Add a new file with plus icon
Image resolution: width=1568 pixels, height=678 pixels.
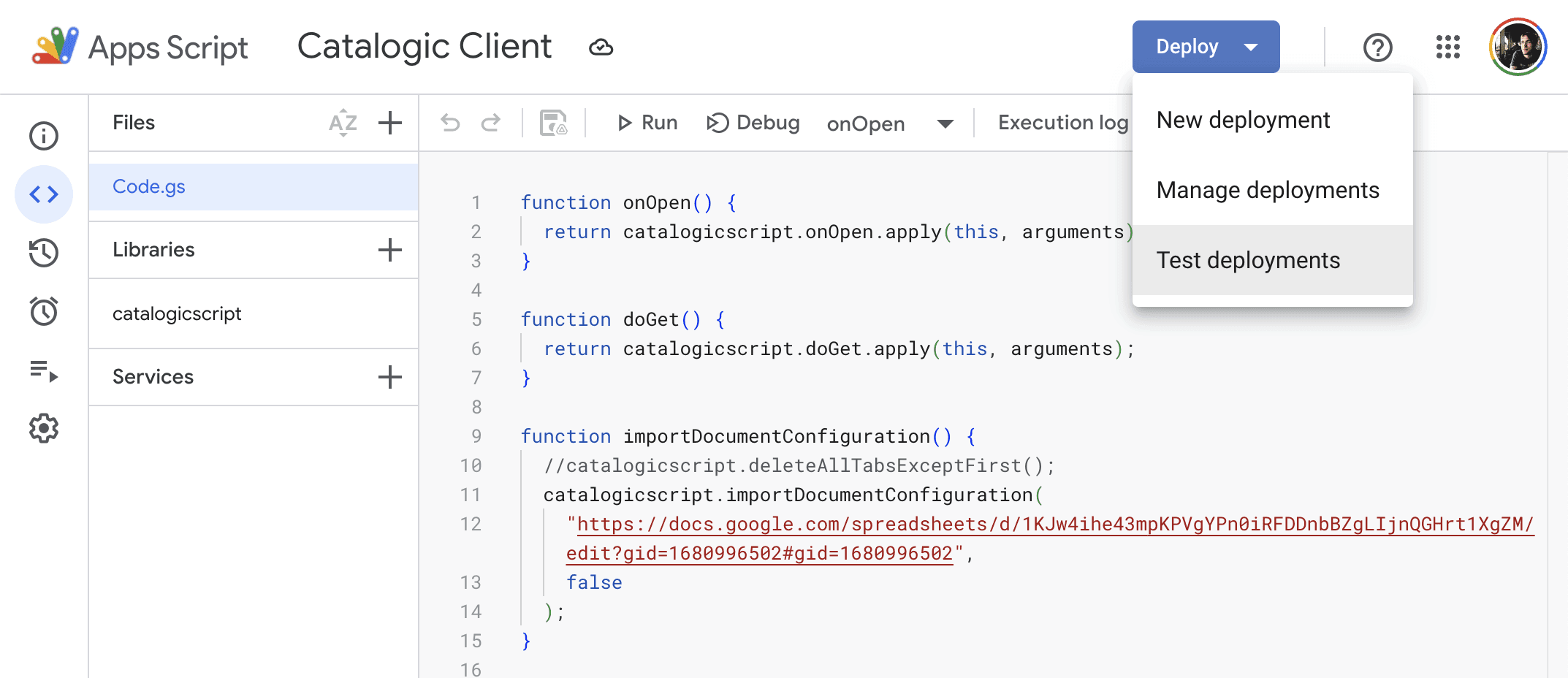click(390, 123)
